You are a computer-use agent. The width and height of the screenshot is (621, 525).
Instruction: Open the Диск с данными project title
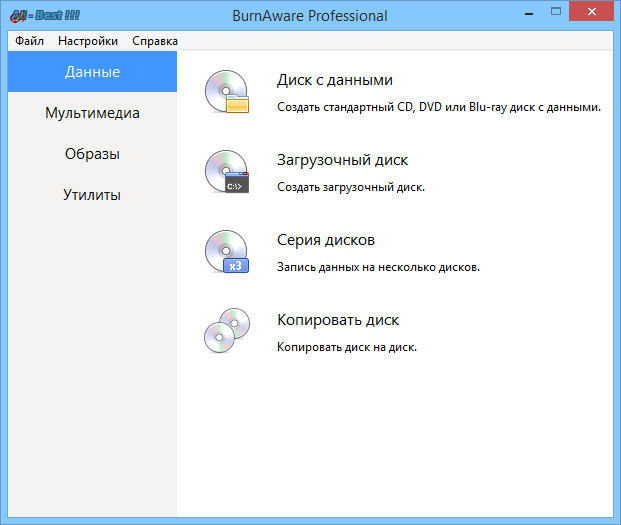tap(335, 80)
